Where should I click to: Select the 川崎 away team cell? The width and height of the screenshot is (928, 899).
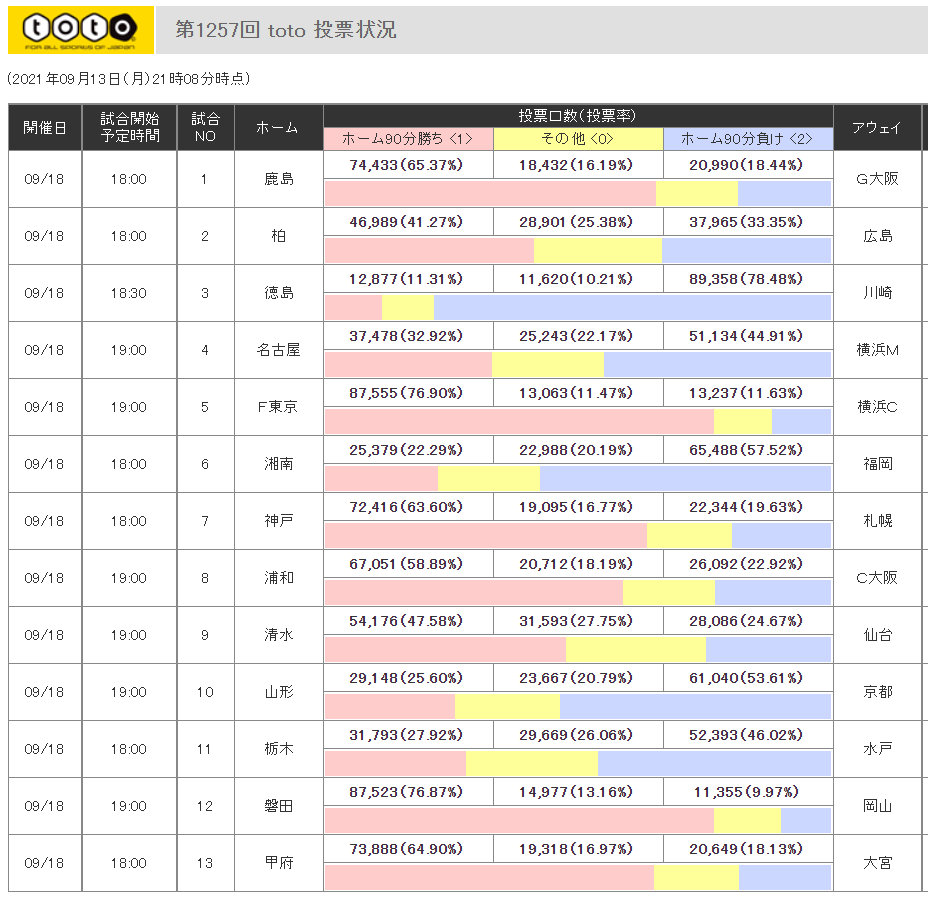click(877, 293)
